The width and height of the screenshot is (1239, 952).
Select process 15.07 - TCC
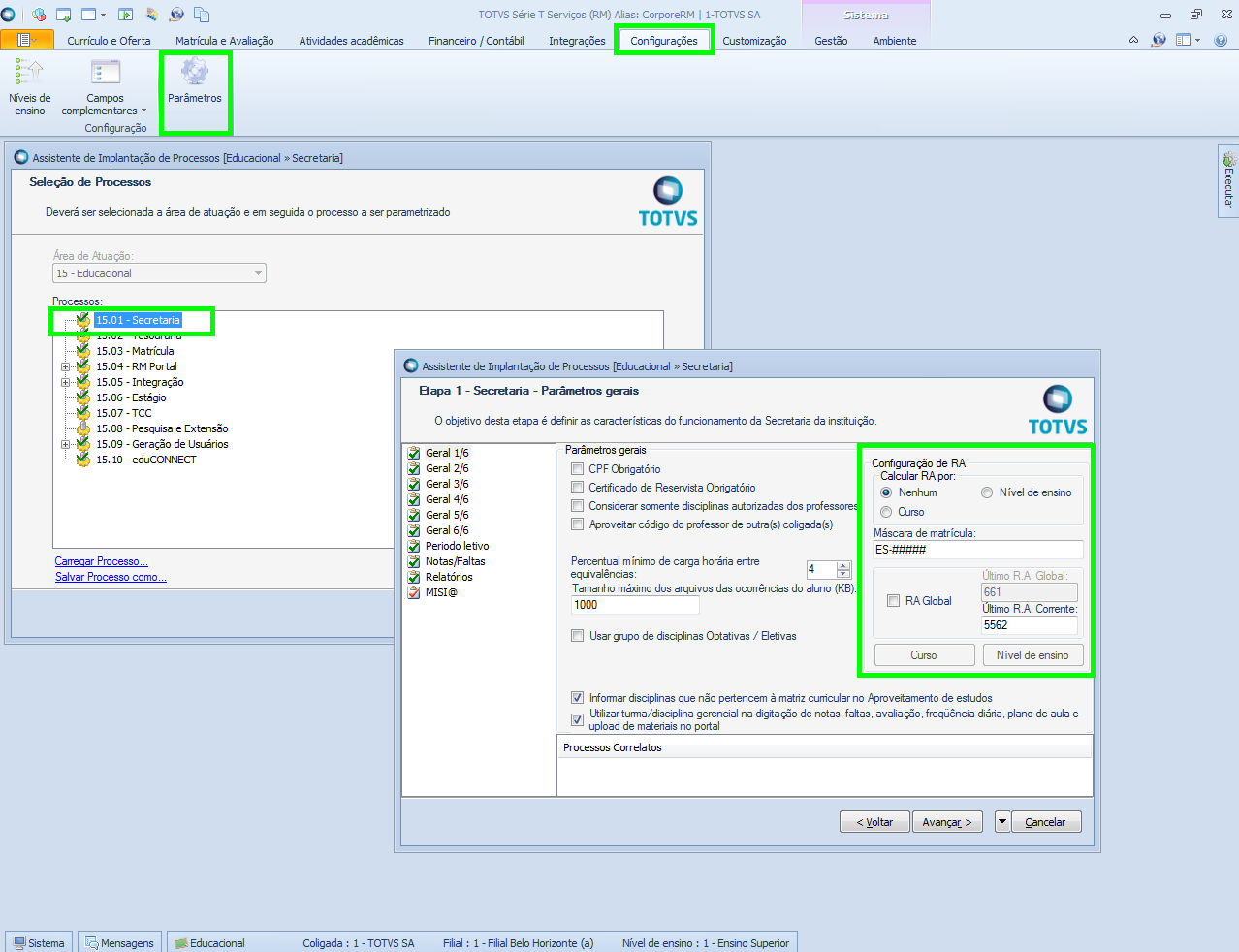coord(124,413)
